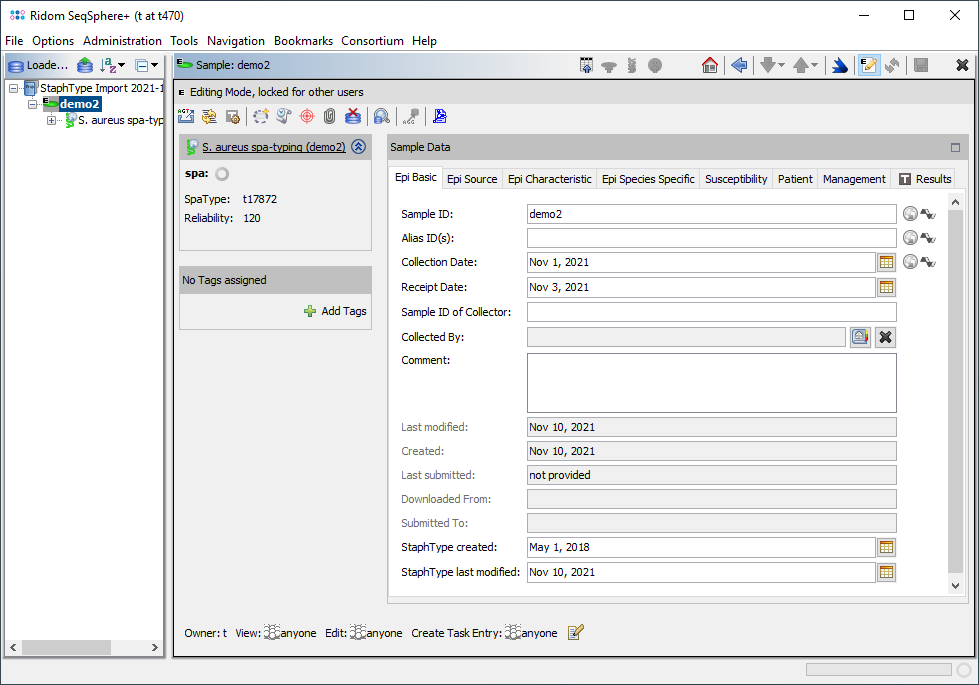Open the Receipt Date calendar picker
This screenshot has height=685, width=979.
[x=886, y=287]
